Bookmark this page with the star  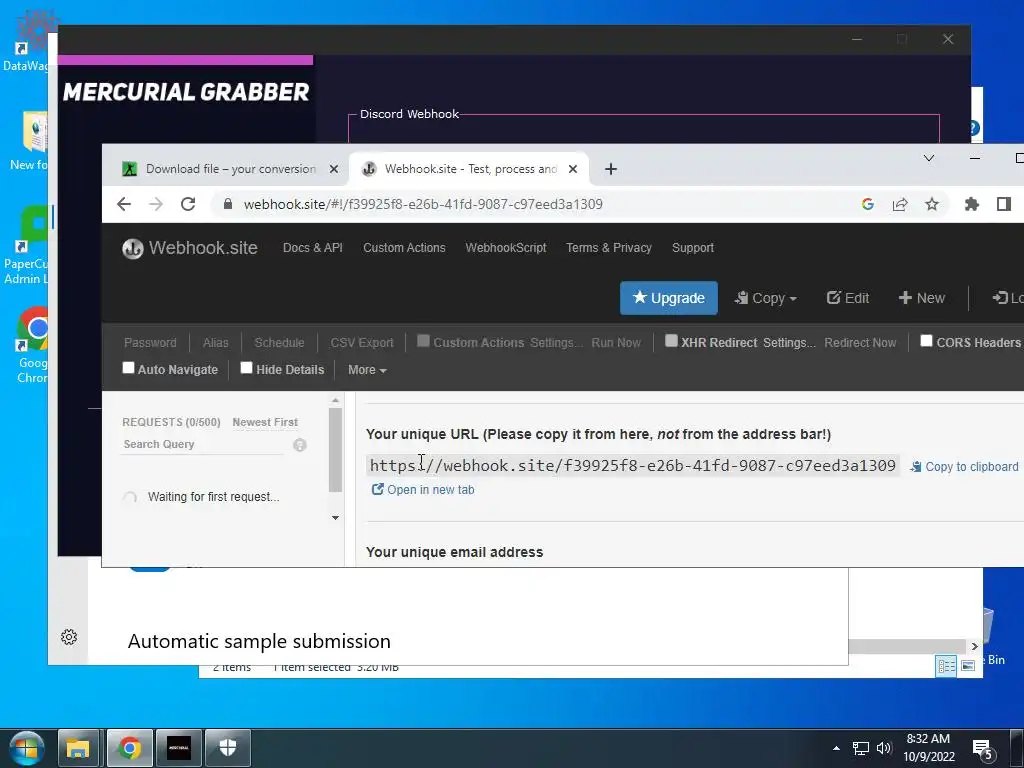932,204
